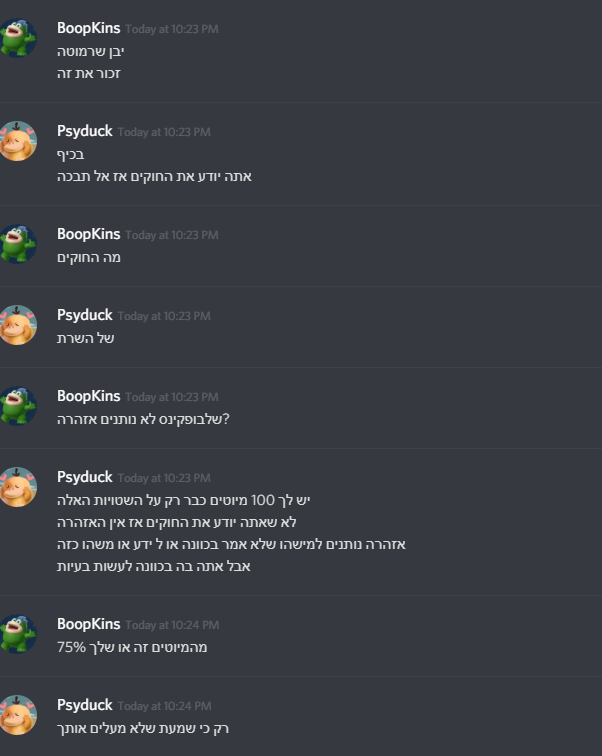Click the timestamp on the 75% message
Viewport: 602px width, 756px height.
[172, 625]
